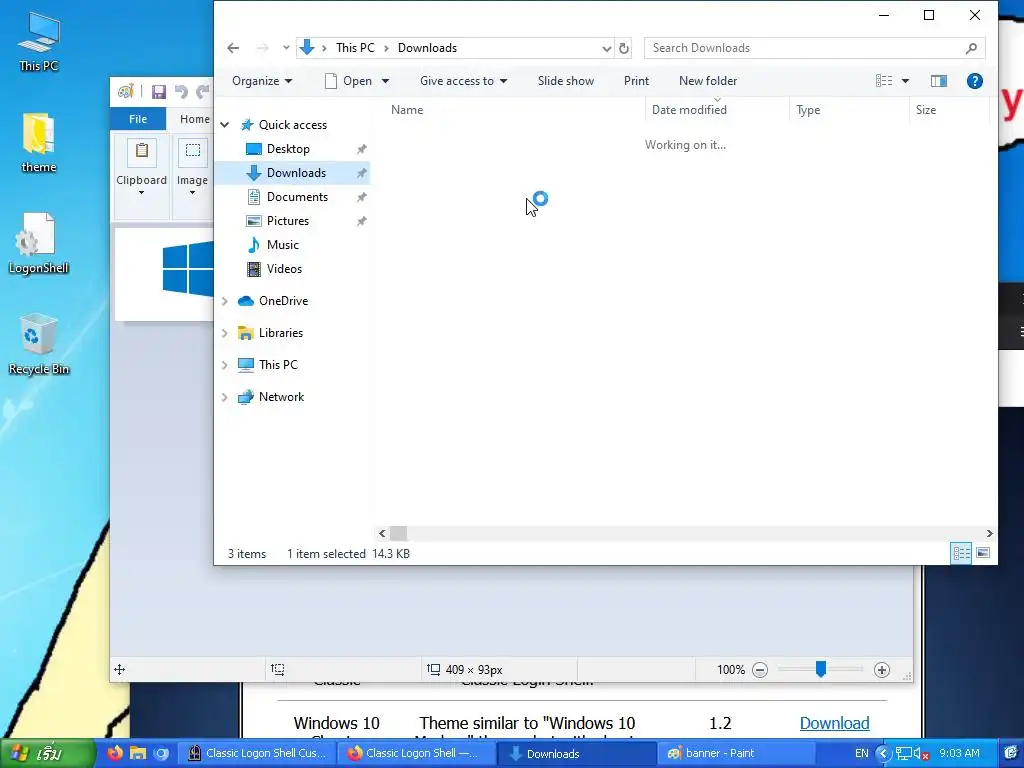Click Undo icon in Paint toolbar
This screenshot has height=768, width=1024.
coord(181,91)
